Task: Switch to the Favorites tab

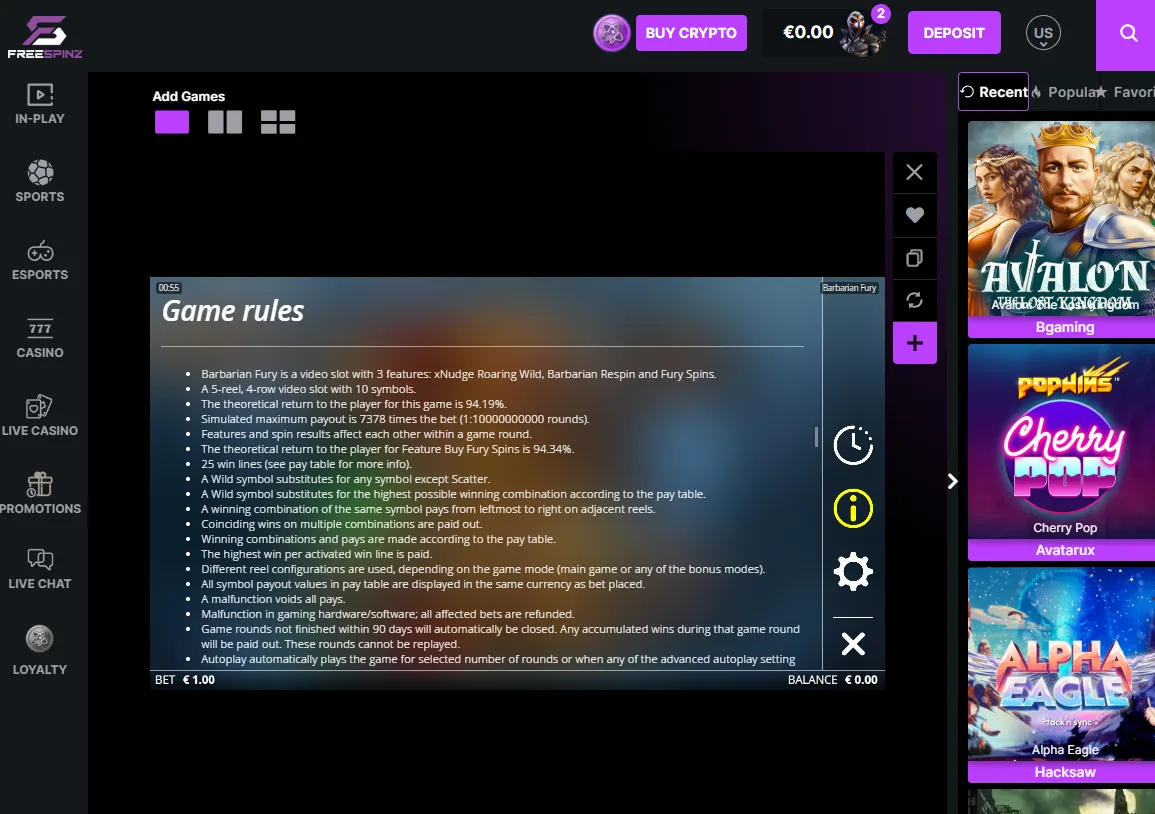Action: click(x=1128, y=92)
